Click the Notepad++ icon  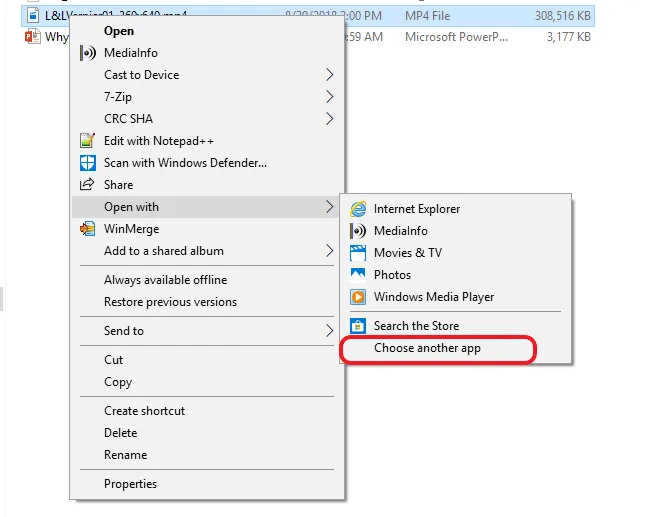[x=87, y=141]
